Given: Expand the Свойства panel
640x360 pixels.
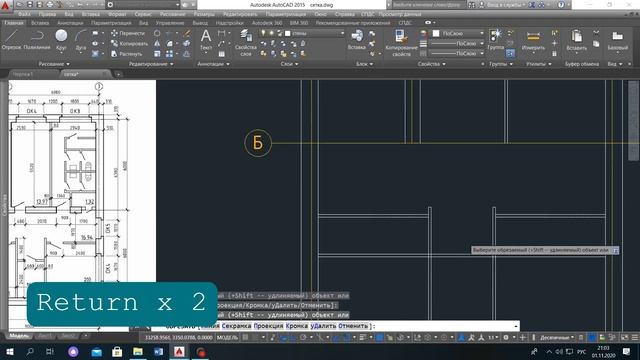Looking at the screenshot, I should (x=431, y=64).
